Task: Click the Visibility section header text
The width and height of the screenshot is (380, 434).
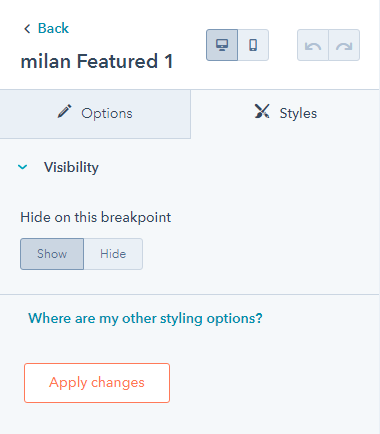Action: (x=71, y=167)
